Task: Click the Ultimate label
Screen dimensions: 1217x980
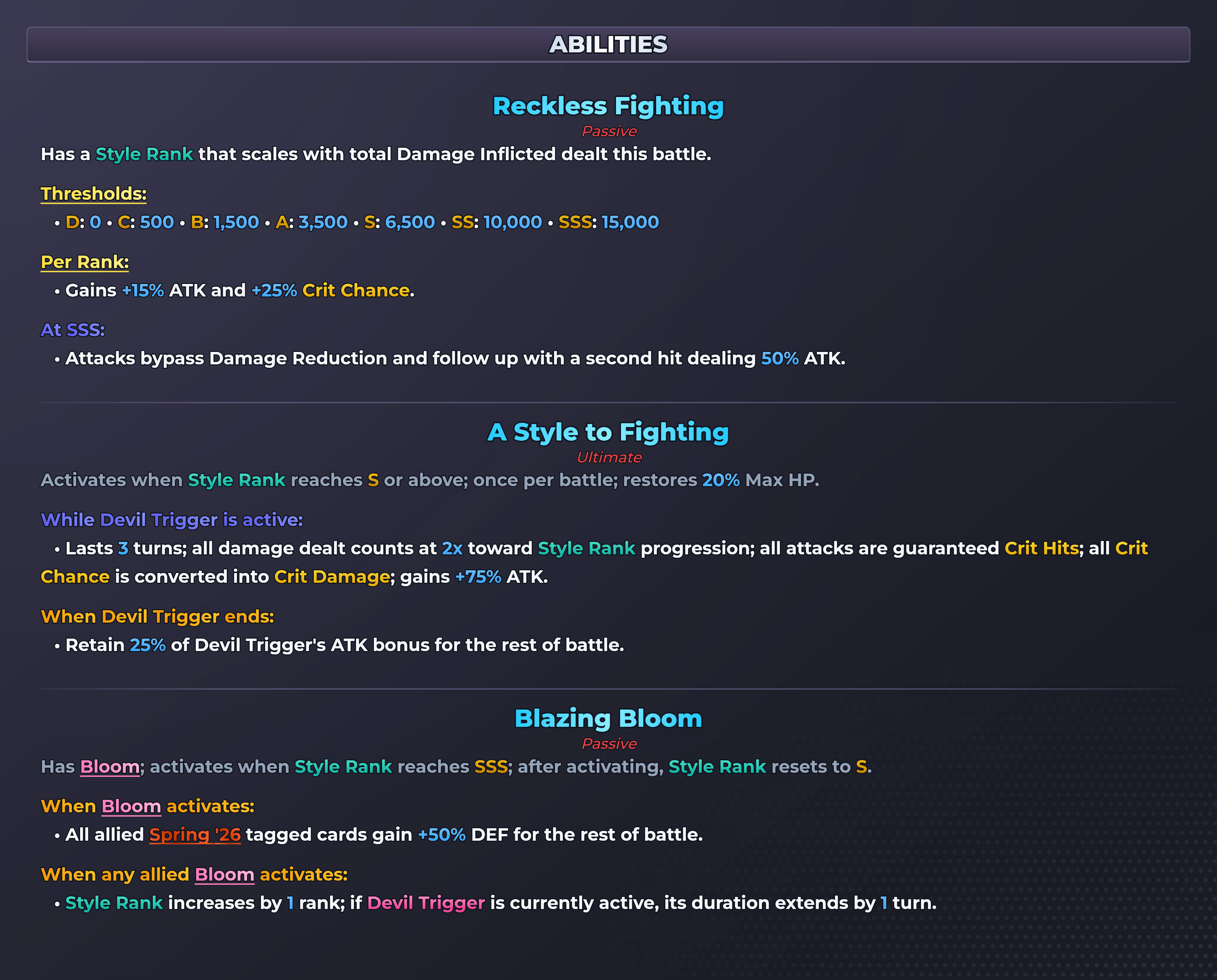Action: [609, 457]
